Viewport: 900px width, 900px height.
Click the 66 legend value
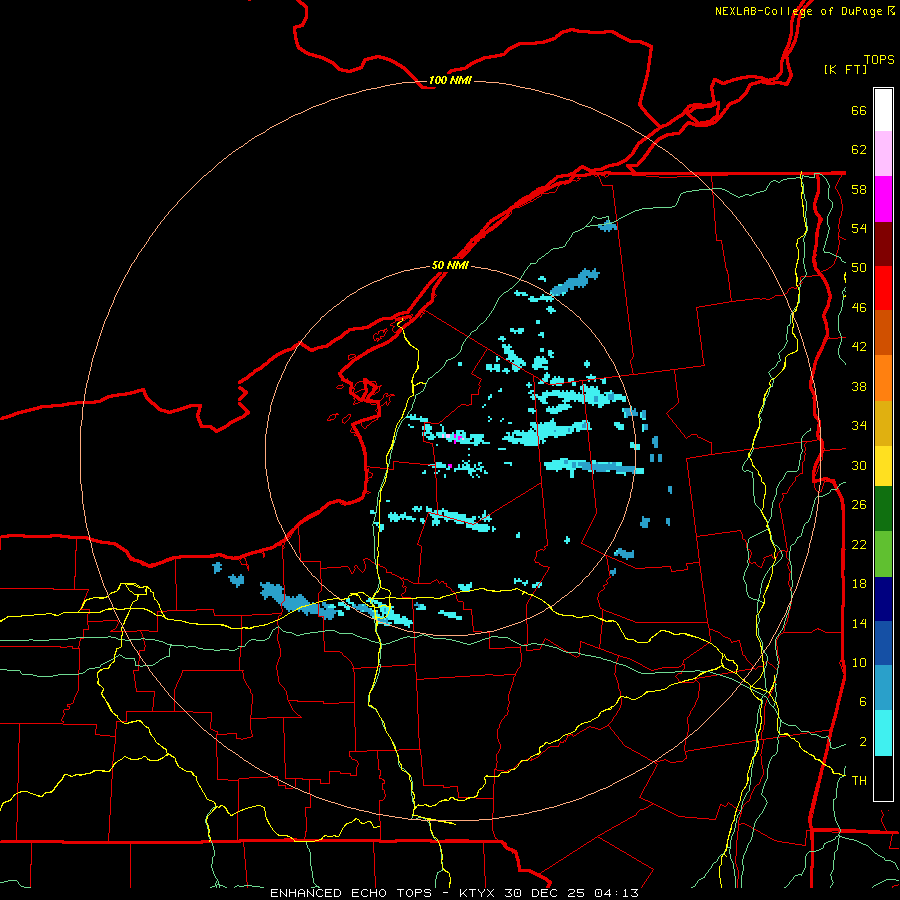(859, 111)
